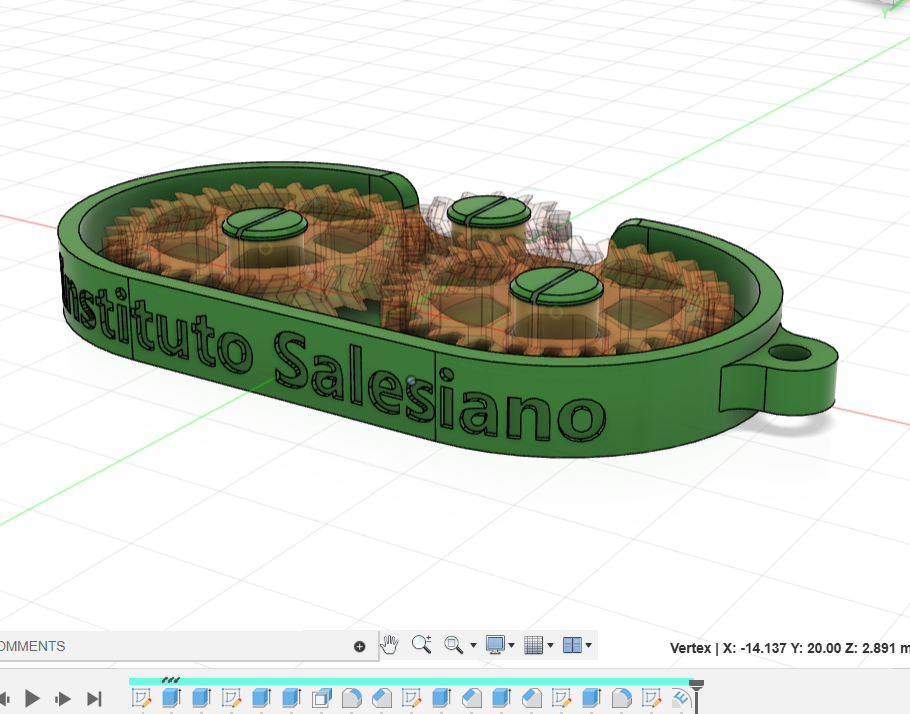Image resolution: width=910 pixels, height=714 pixels.
Task: Expand the Grid and Snaps dropdown arrow
Action: [550, 647]
